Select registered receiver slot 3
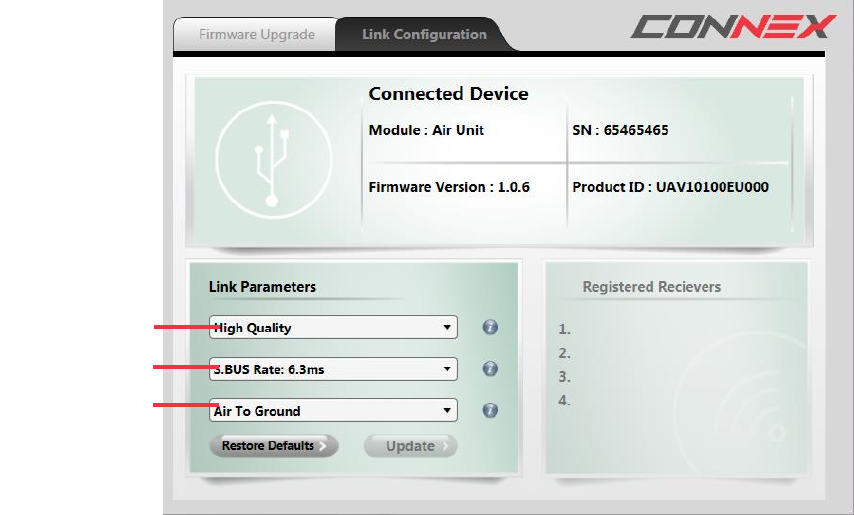 (564, 376)
